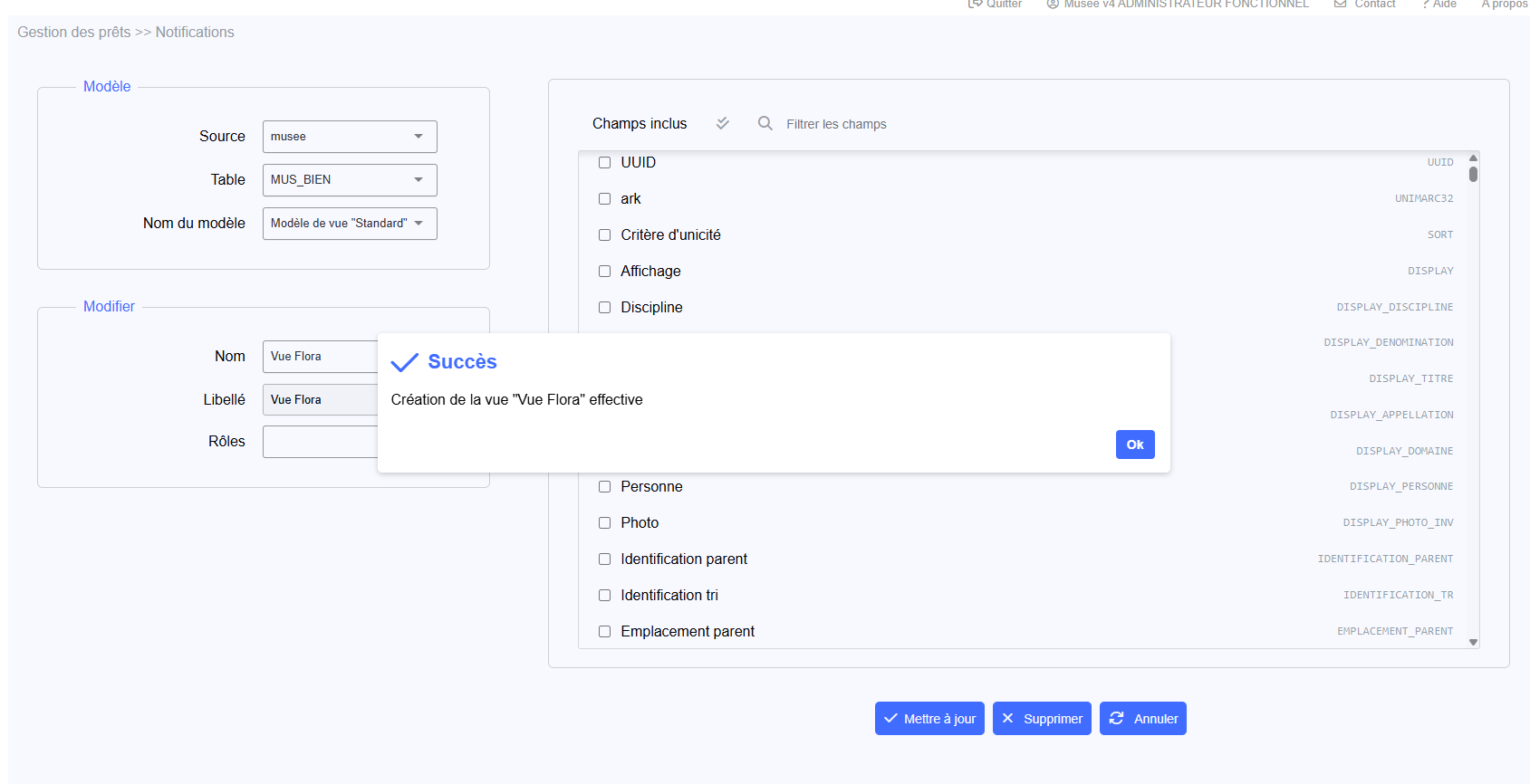Click the Gestion des prêts breadcrumb
Image resolution: width=1530 pixels, height=784 pixels.
tap(74, 33)
